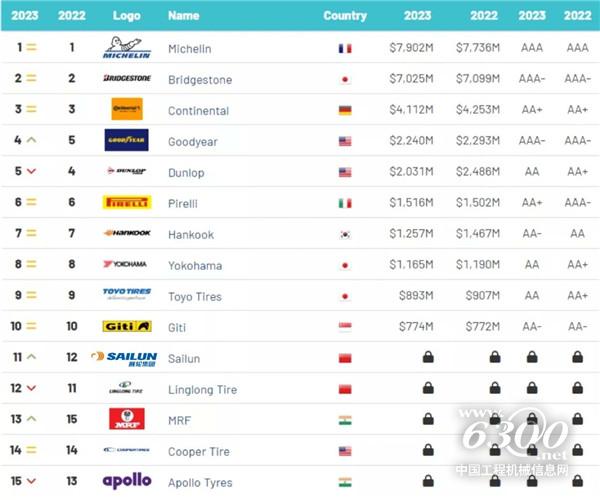This screenshot has height=500, width=600.
Task: Click the Country column header
Action: (345, 16)
